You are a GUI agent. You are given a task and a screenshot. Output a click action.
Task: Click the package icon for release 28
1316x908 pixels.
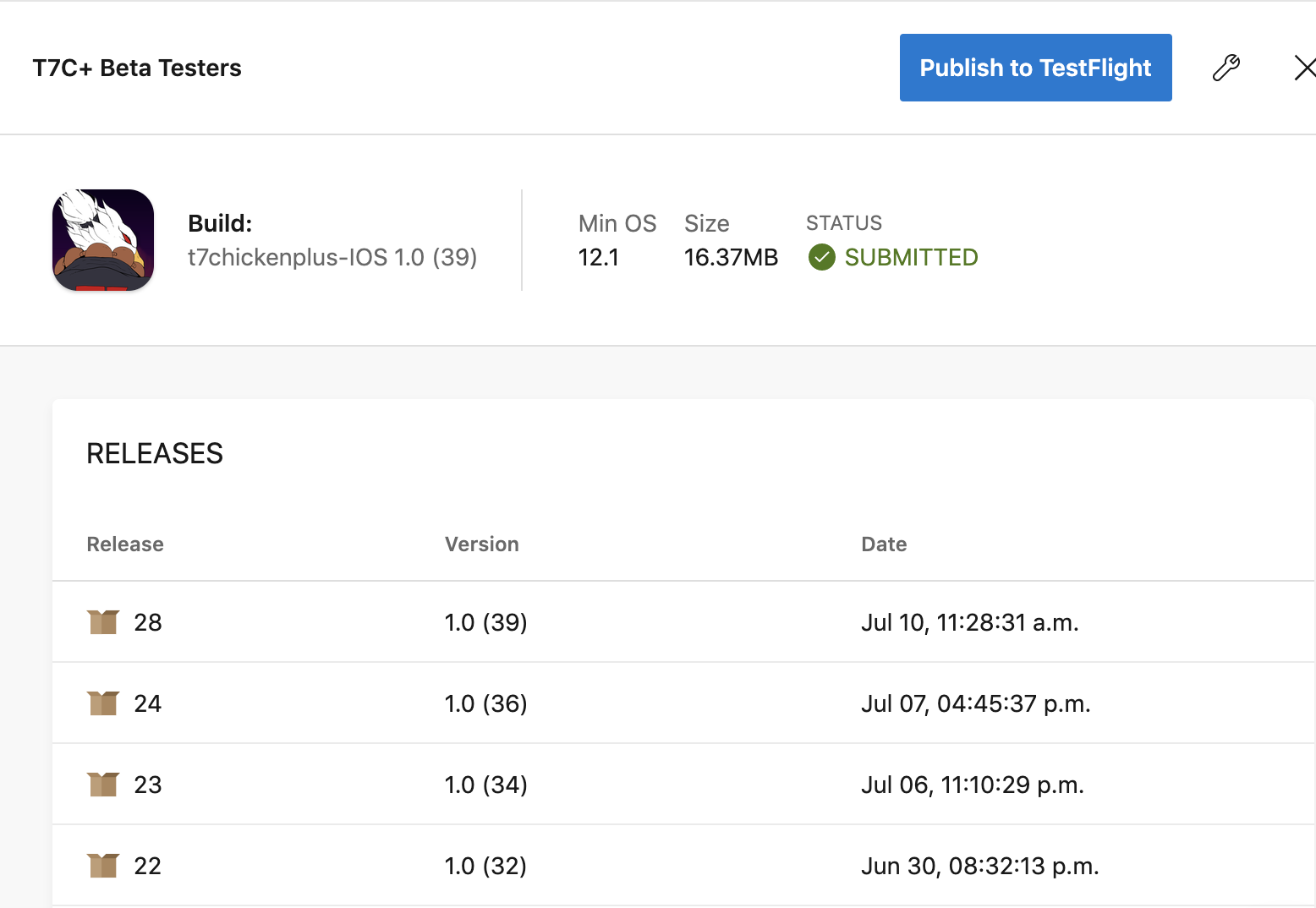[x=103, y=622]
